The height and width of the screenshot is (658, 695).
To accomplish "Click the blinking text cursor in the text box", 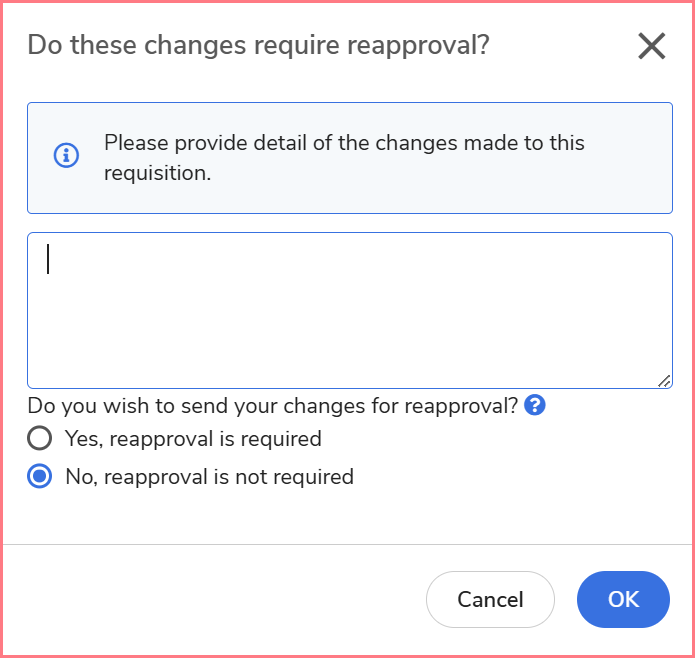I will tap(48, 259).
